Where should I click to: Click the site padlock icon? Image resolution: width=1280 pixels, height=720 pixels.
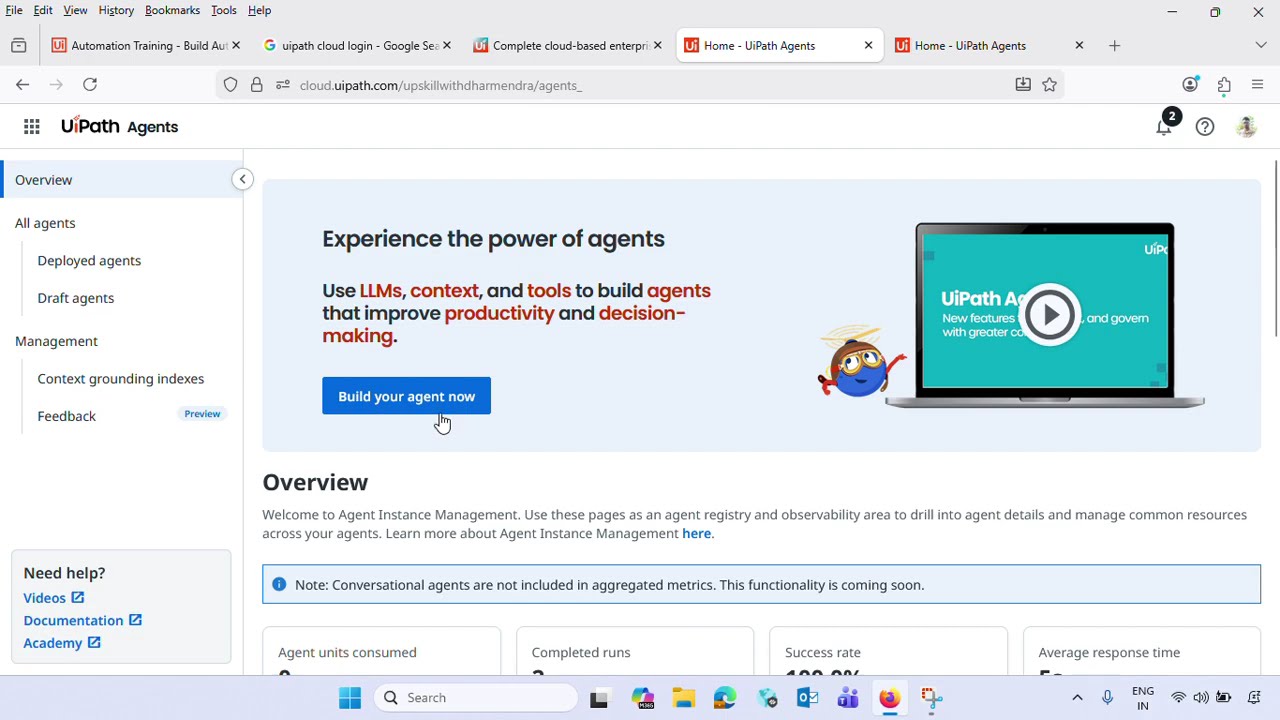click(257, 85)
